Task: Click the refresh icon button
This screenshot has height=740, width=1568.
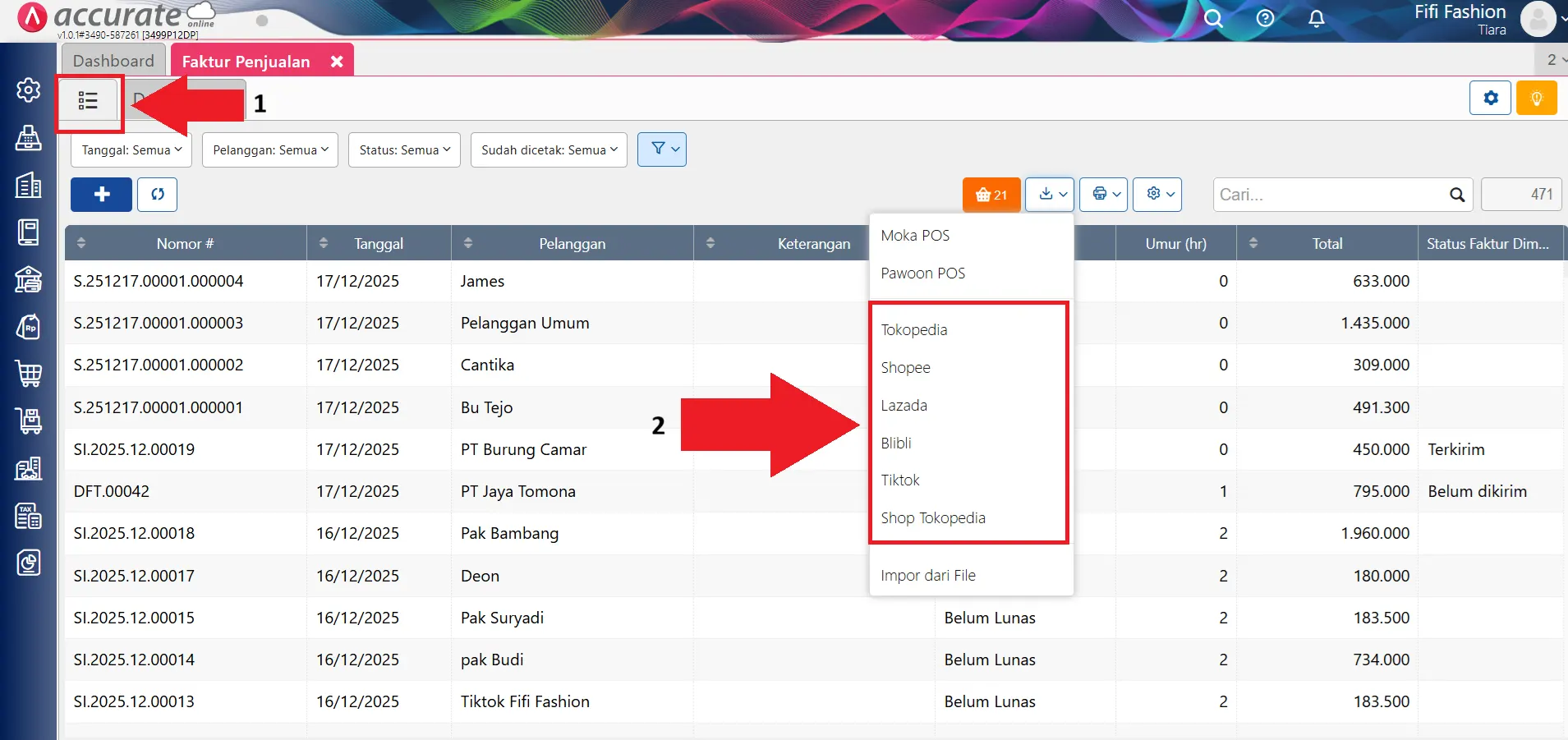Action: pos(157,195)
